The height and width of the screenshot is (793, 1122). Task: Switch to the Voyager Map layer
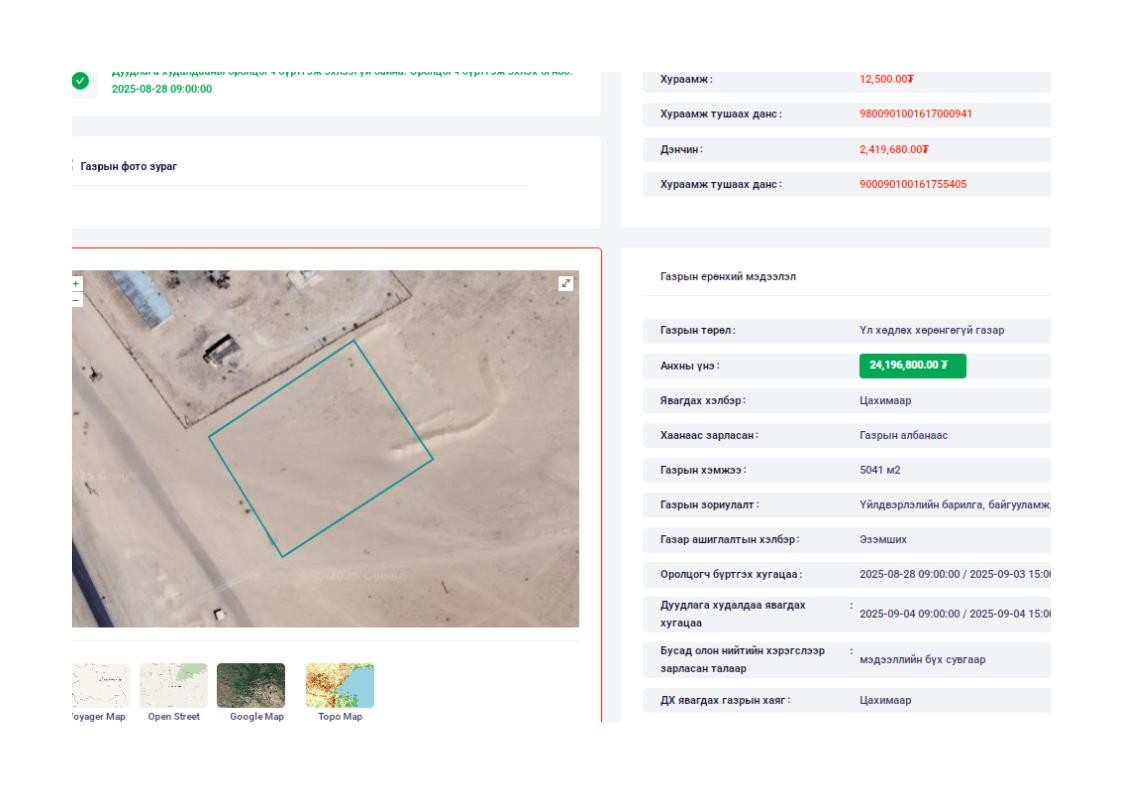click(x=100, y=685)
